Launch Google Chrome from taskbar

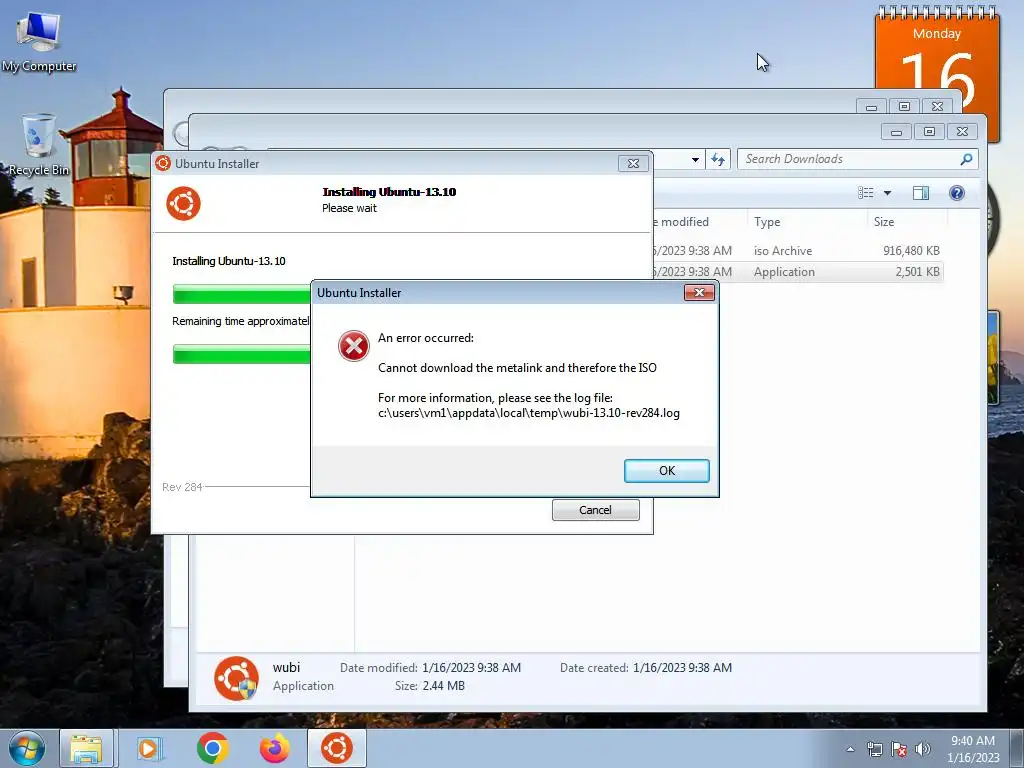pos(212,748)
